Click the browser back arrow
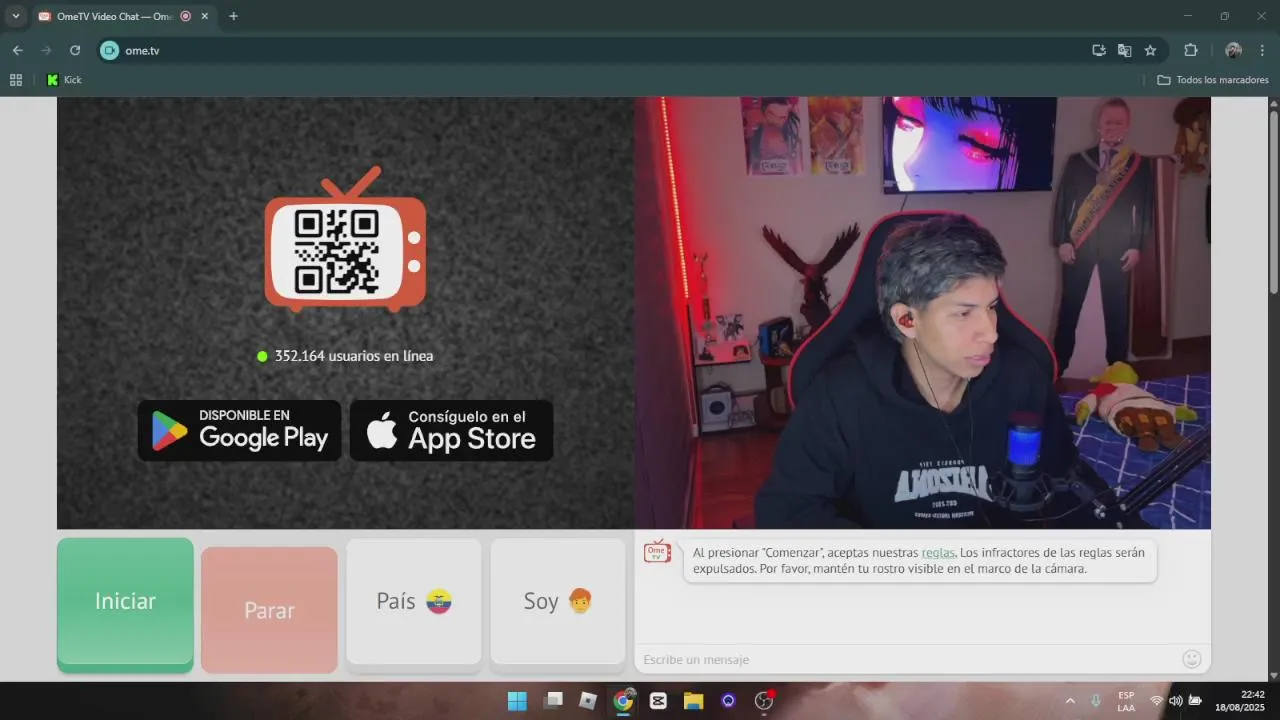This screenshot has width=1280, height=720. 17,50
